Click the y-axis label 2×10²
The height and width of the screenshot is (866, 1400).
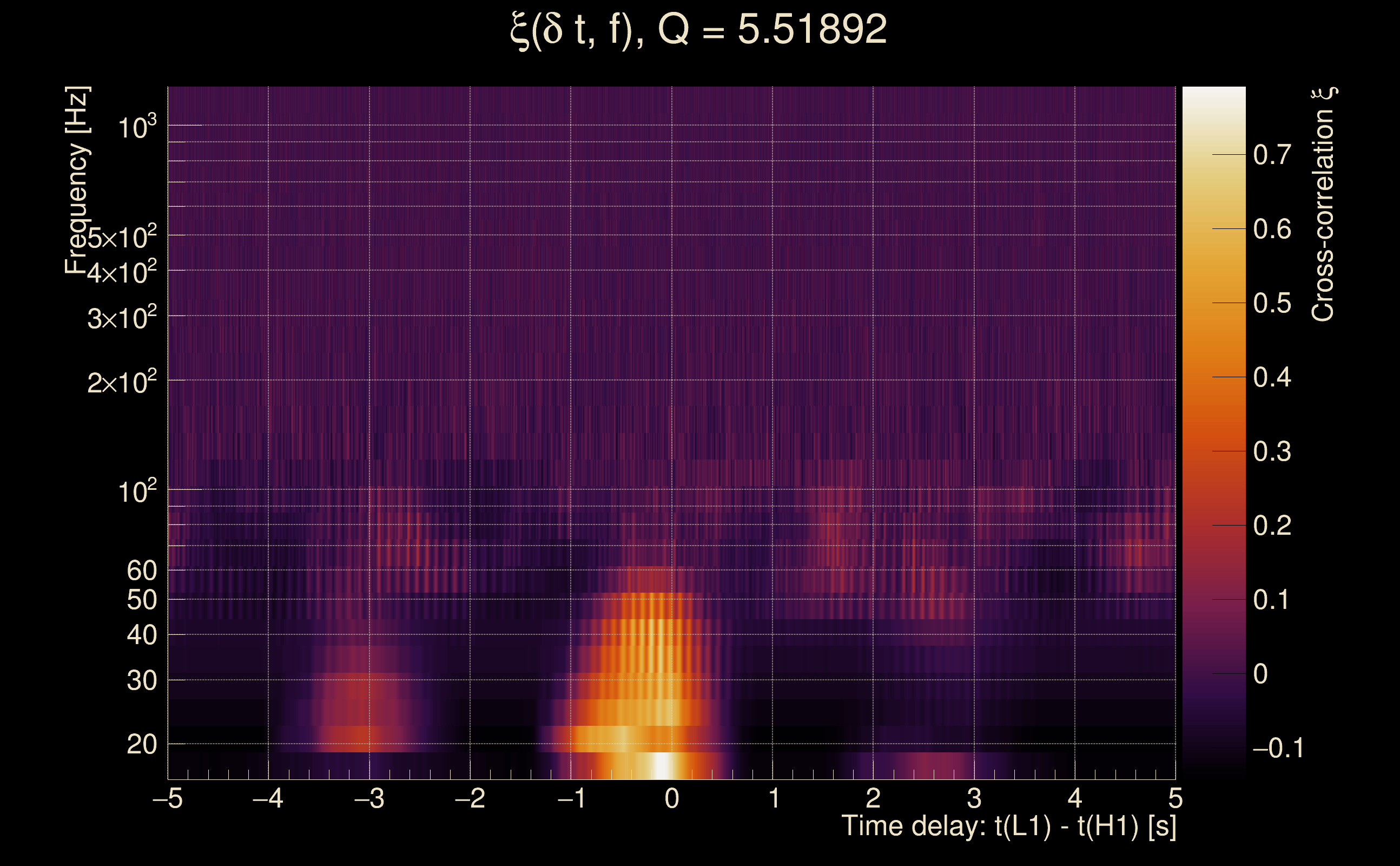click(x=122, y=382)
